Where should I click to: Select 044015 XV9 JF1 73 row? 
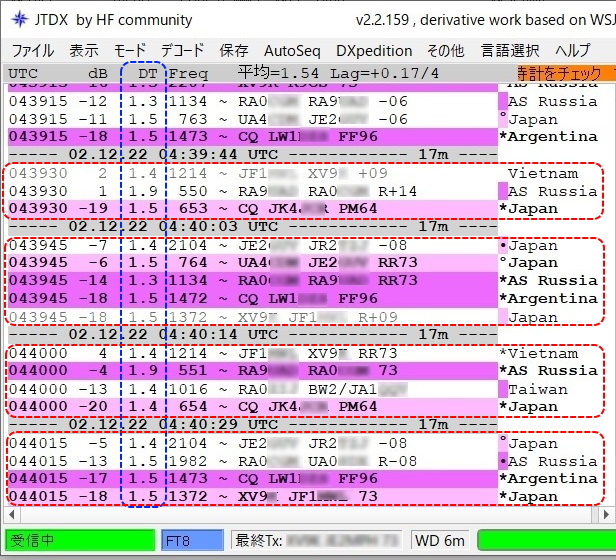coord(253,497)
